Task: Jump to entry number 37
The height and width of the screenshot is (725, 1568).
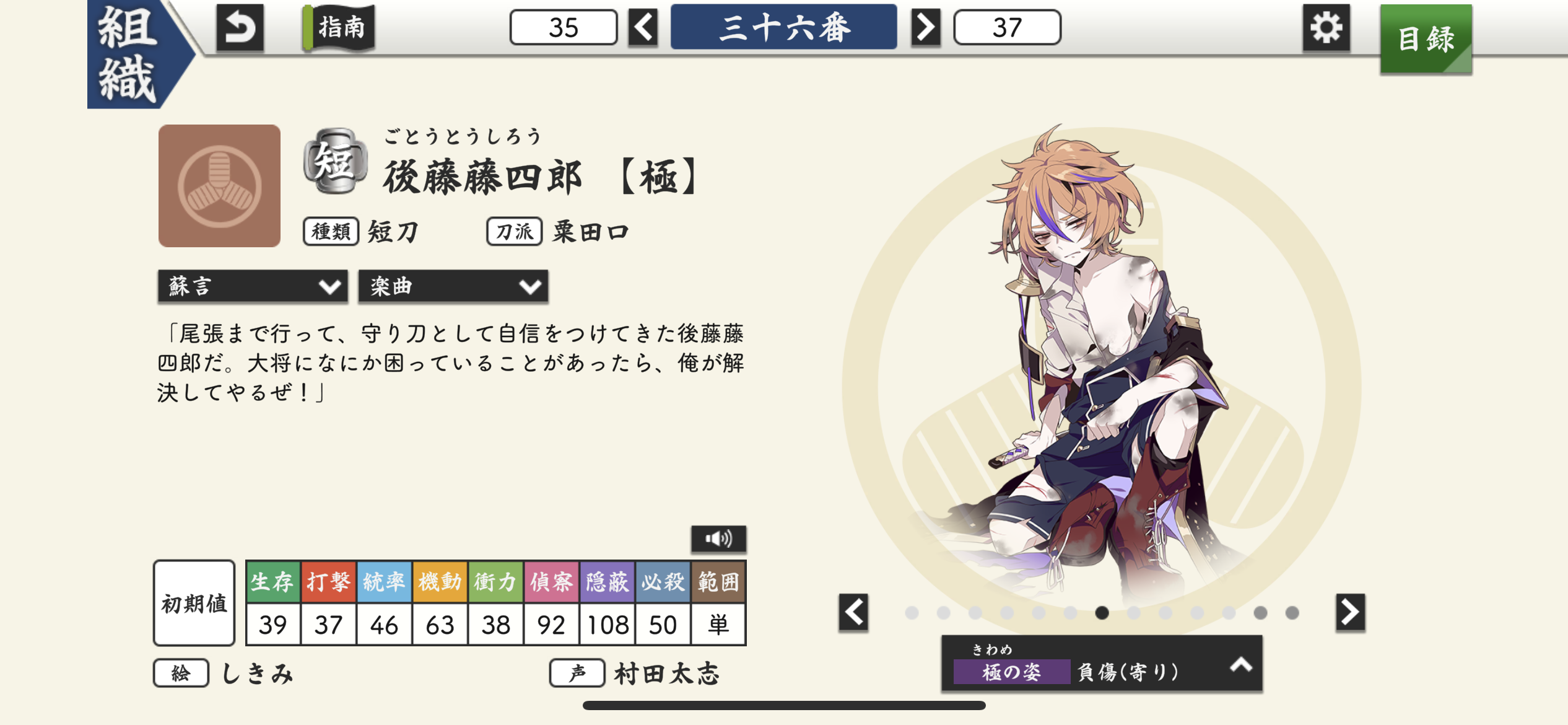Action: click(1007, 28)
